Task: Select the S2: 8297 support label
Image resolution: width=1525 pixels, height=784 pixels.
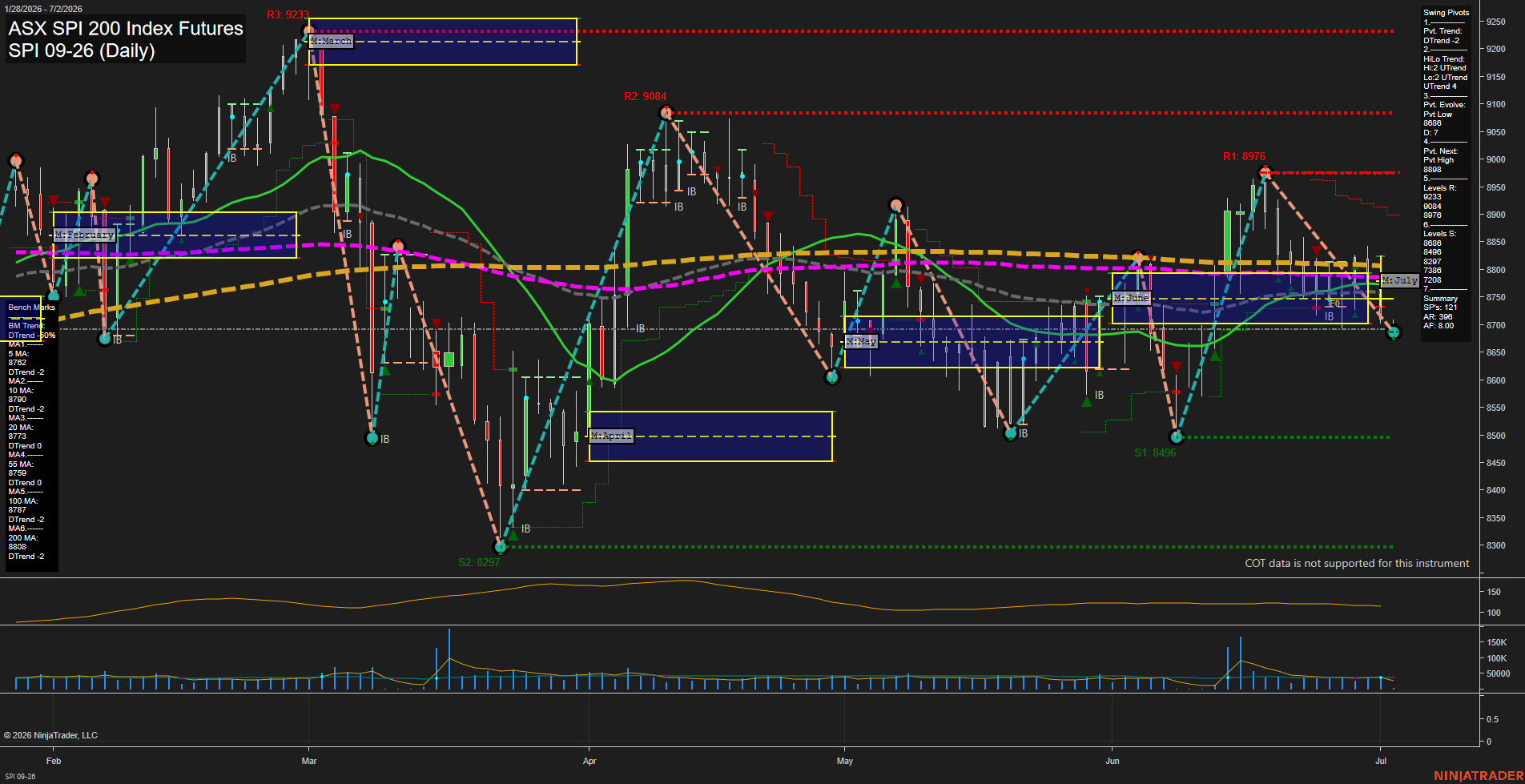Action: (x=479, y=562)
